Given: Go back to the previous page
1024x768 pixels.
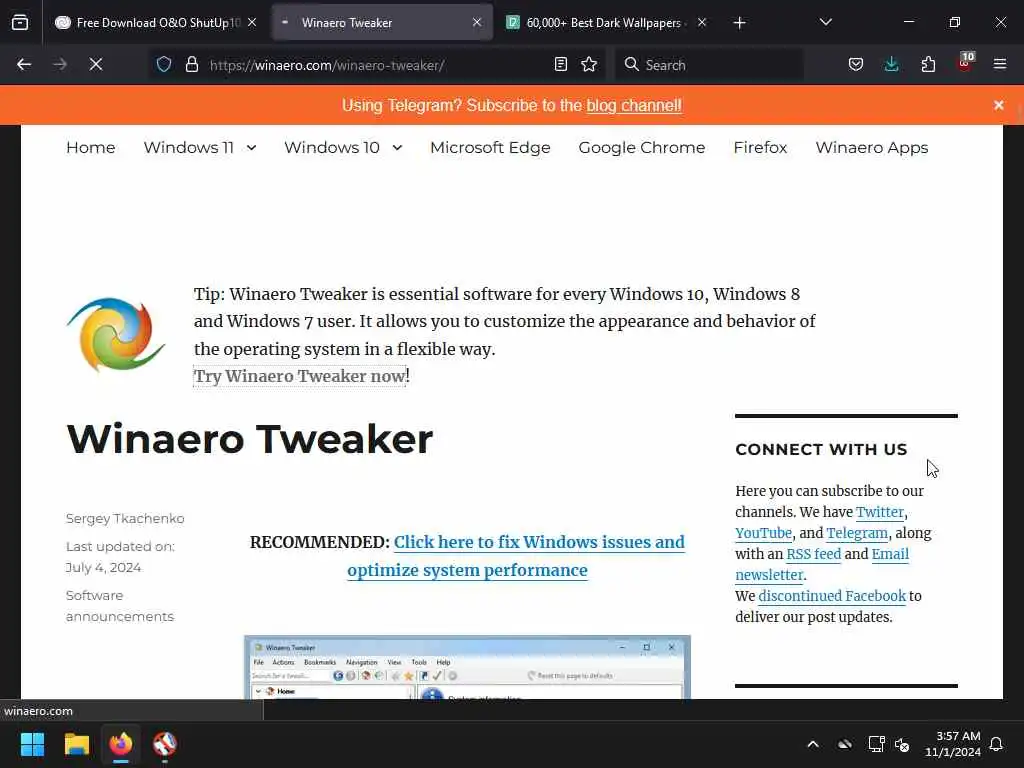Looking at the screenshot, I should tap(24, 65).
